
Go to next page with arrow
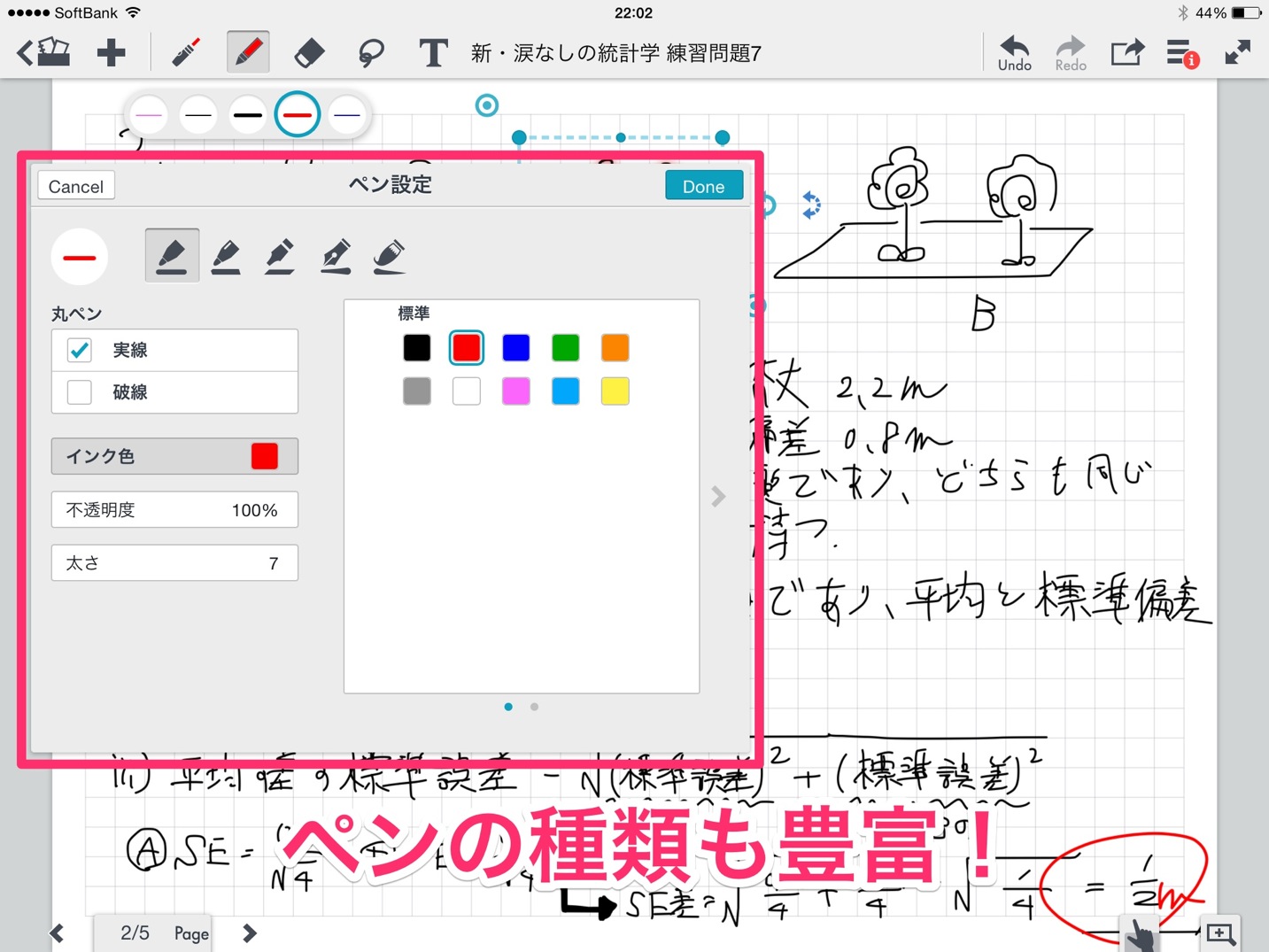click(250, 933)
